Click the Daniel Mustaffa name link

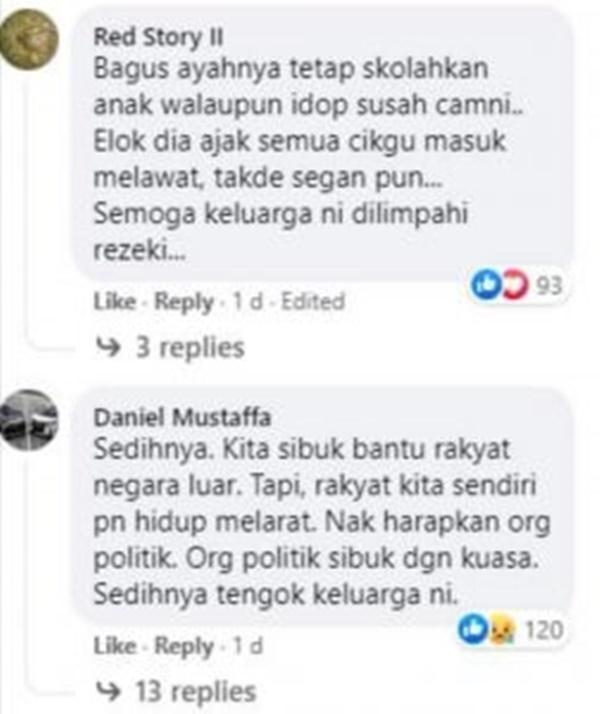pyautogui.click(x=182, y=417)
